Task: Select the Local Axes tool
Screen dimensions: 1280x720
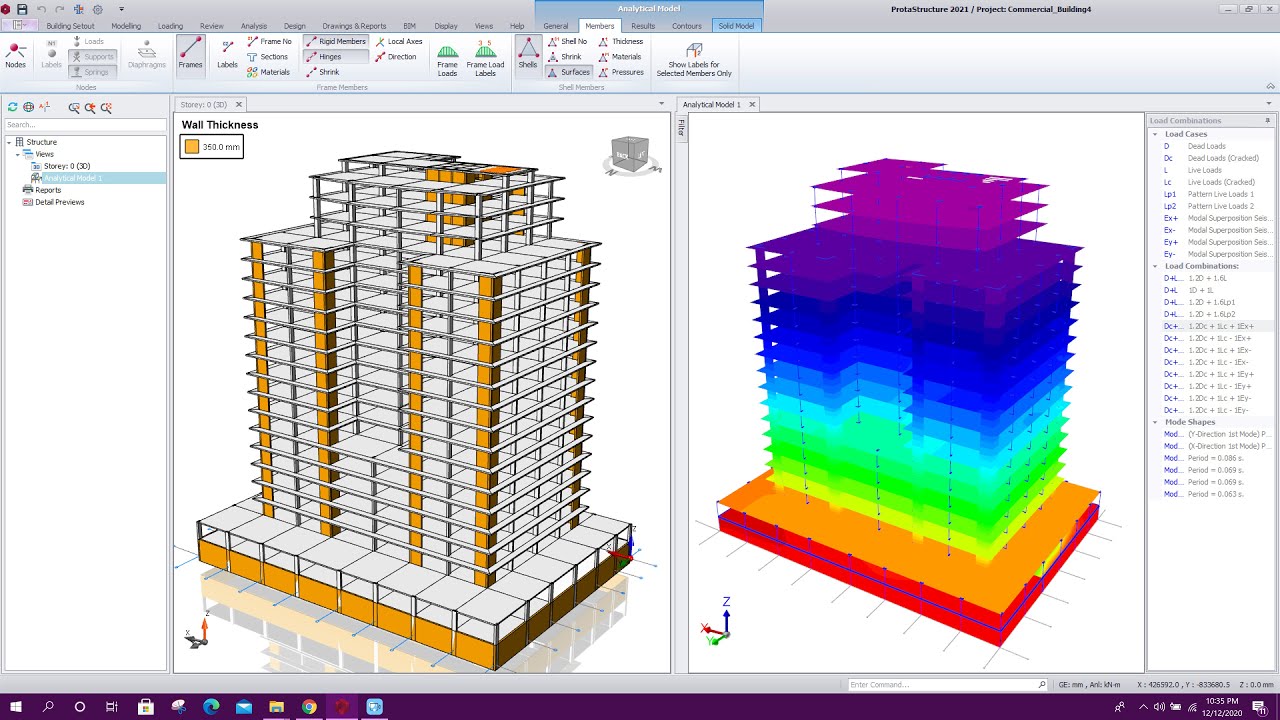Action: pyautogui.click(x=399, y=41)
